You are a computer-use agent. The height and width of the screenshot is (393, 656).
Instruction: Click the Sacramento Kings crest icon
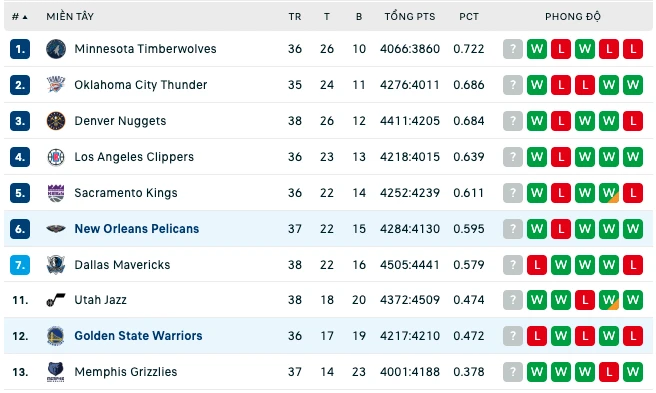click(56, 193)
